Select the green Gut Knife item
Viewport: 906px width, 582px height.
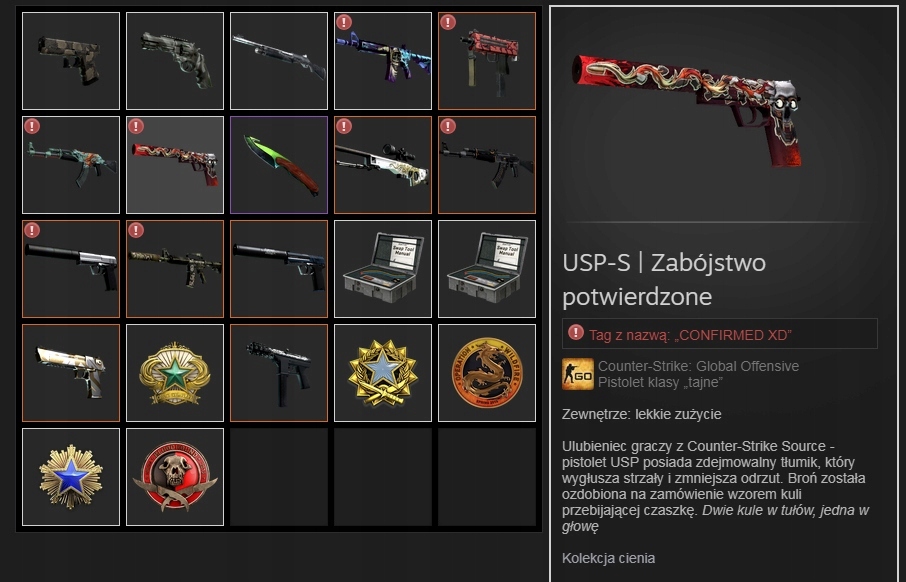pyautogui.click(x=279, y=165)
